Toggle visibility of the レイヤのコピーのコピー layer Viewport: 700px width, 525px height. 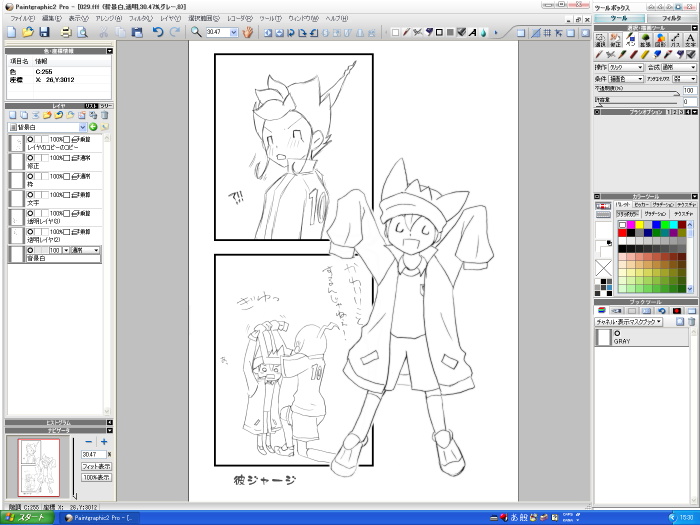pos(30,139)
